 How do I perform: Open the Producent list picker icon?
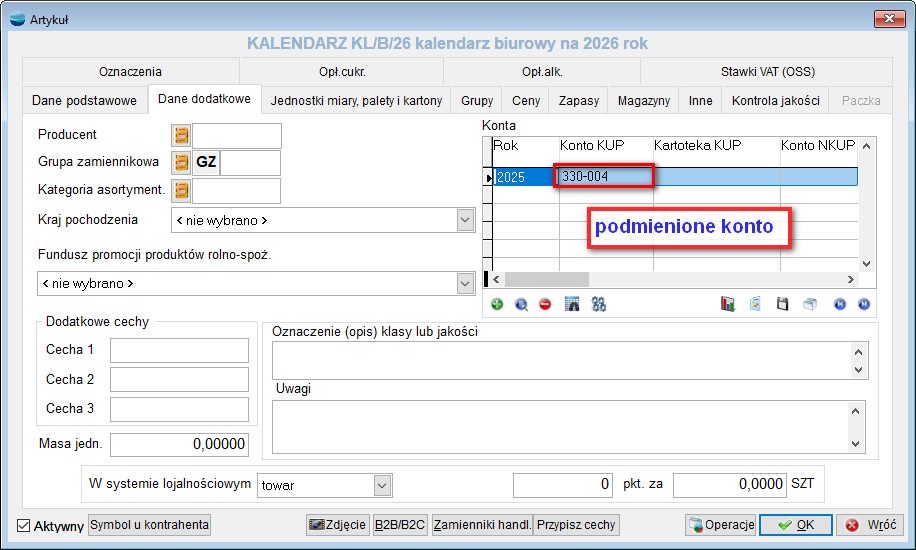[x=181, y=135]
